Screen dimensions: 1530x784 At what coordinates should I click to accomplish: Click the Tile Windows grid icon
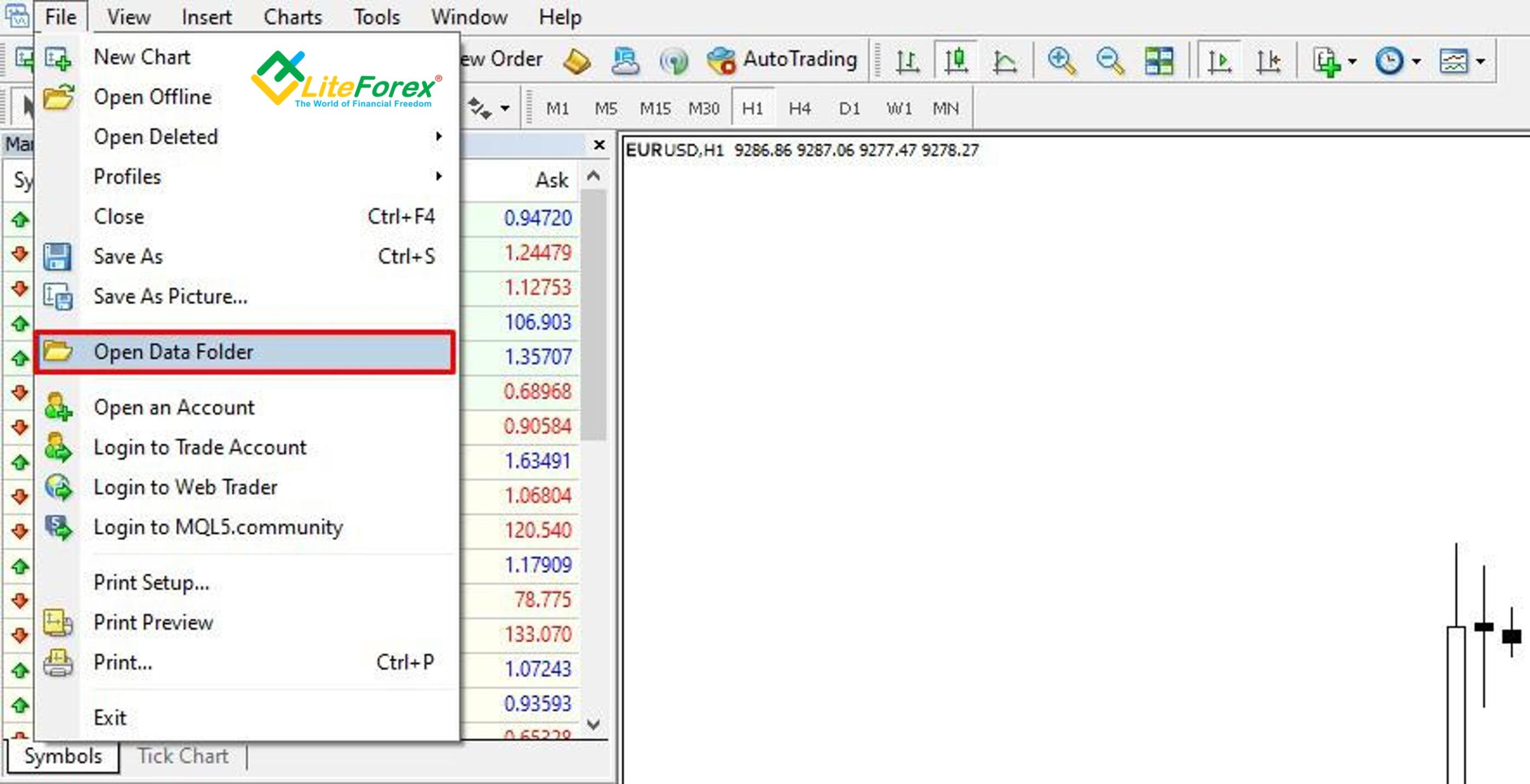click(1159, 60)
